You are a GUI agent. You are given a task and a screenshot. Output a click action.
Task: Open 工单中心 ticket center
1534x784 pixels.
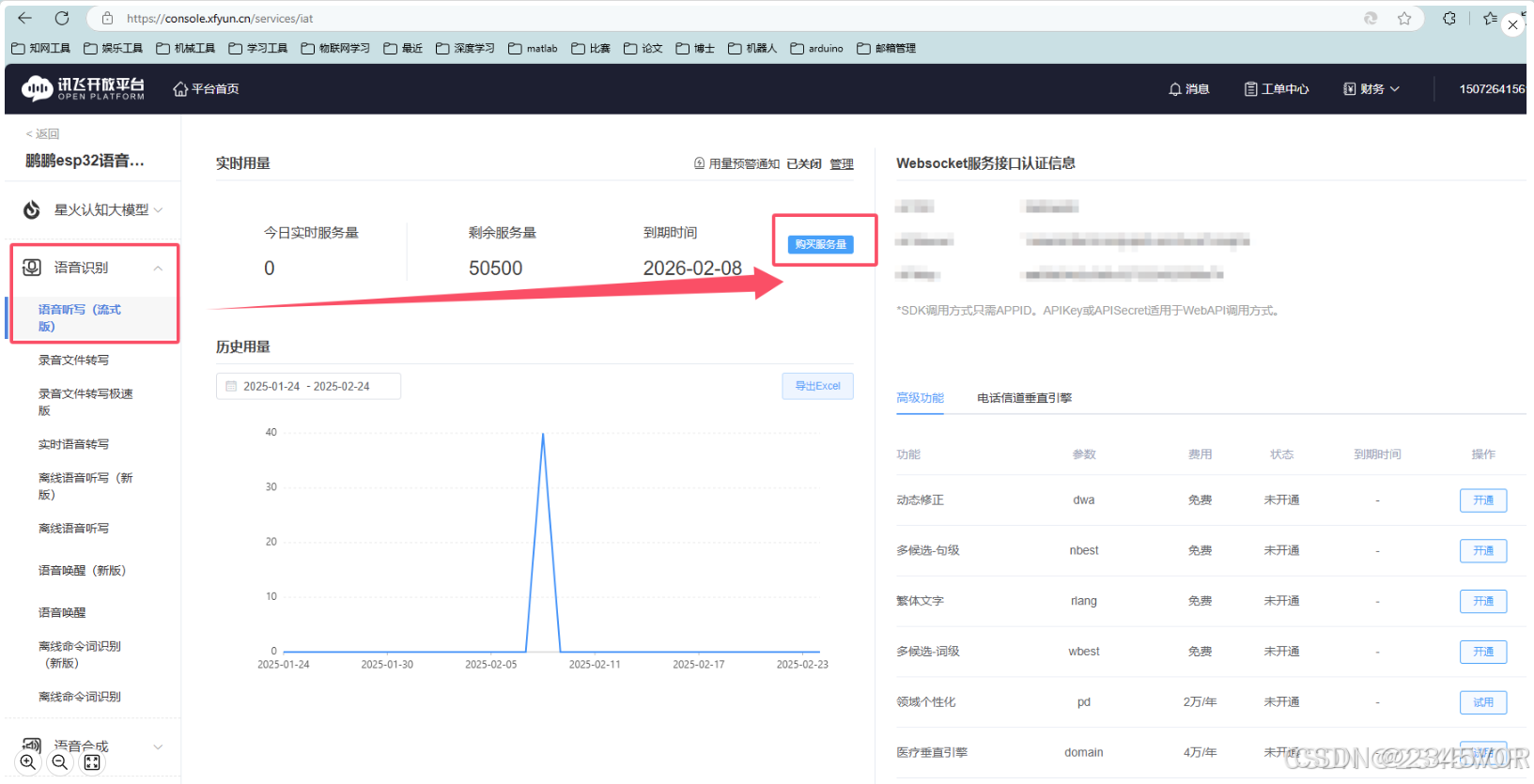click(x=1277, y=89)
